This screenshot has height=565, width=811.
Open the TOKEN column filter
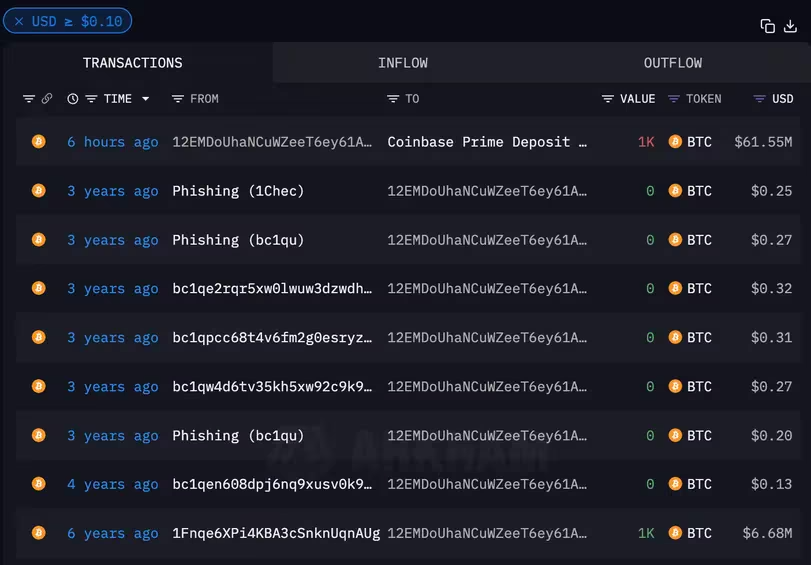674,99
